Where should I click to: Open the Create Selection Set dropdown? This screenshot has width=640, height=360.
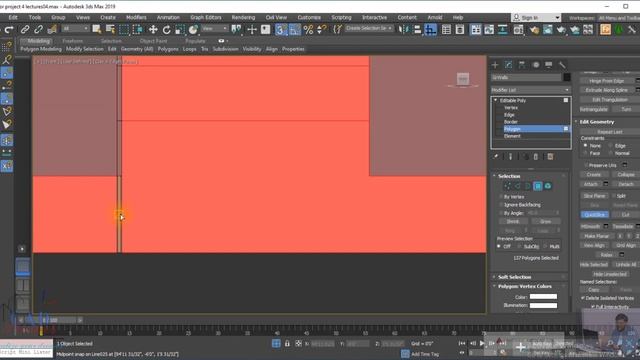(x=369, y=29)
